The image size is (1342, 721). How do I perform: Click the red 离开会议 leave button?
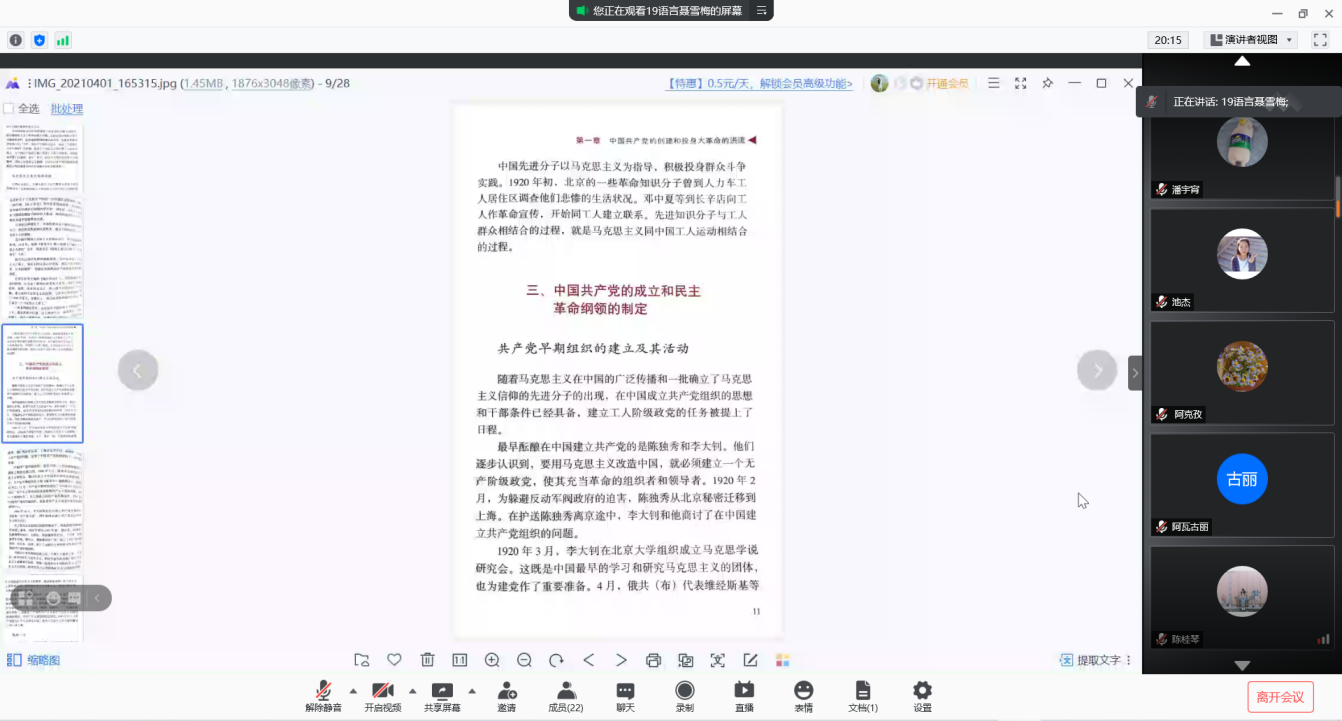[1280, 697]
